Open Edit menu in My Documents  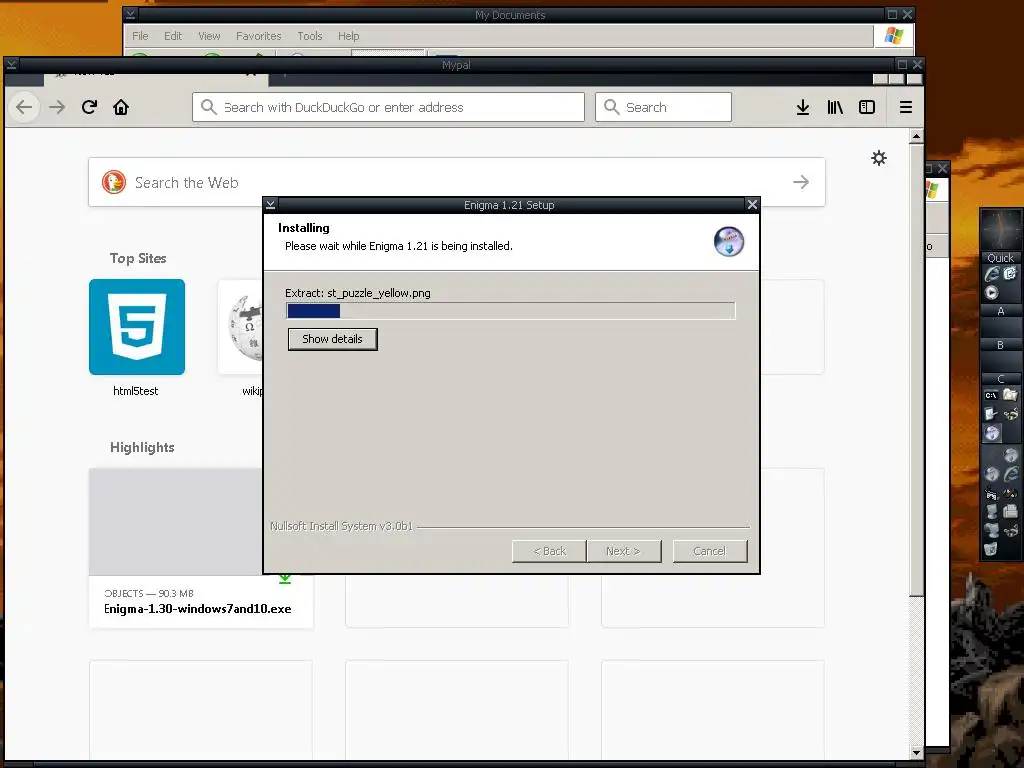coord(173,36)
